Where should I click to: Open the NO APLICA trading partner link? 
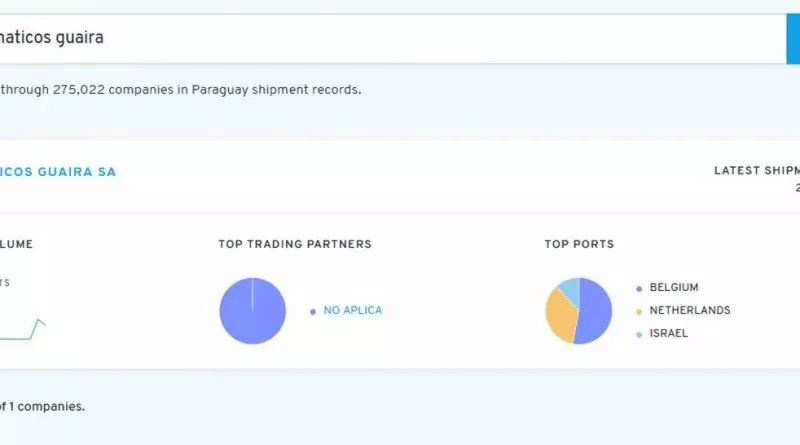coord(352,310)
